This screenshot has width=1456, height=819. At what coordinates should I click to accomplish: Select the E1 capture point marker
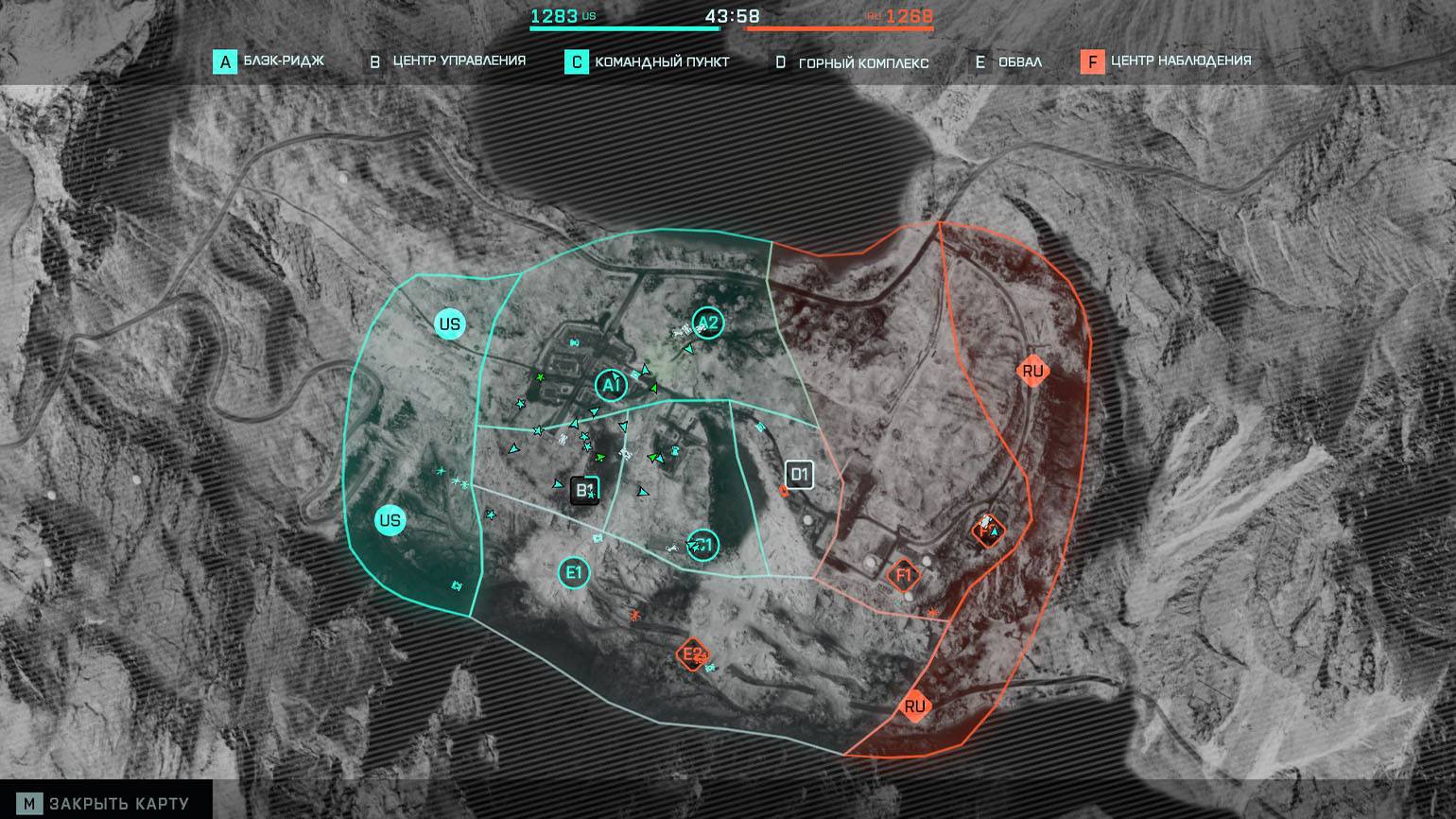(574, 573)
